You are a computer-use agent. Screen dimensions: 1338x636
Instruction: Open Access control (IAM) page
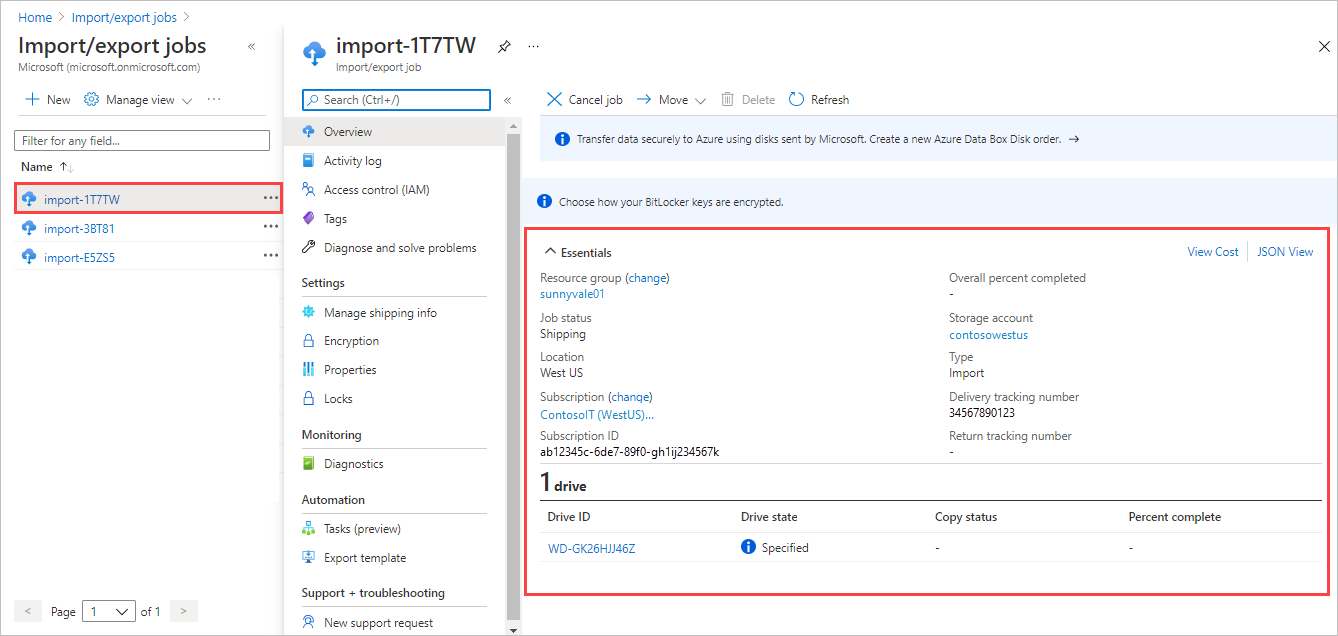point(377,190)
